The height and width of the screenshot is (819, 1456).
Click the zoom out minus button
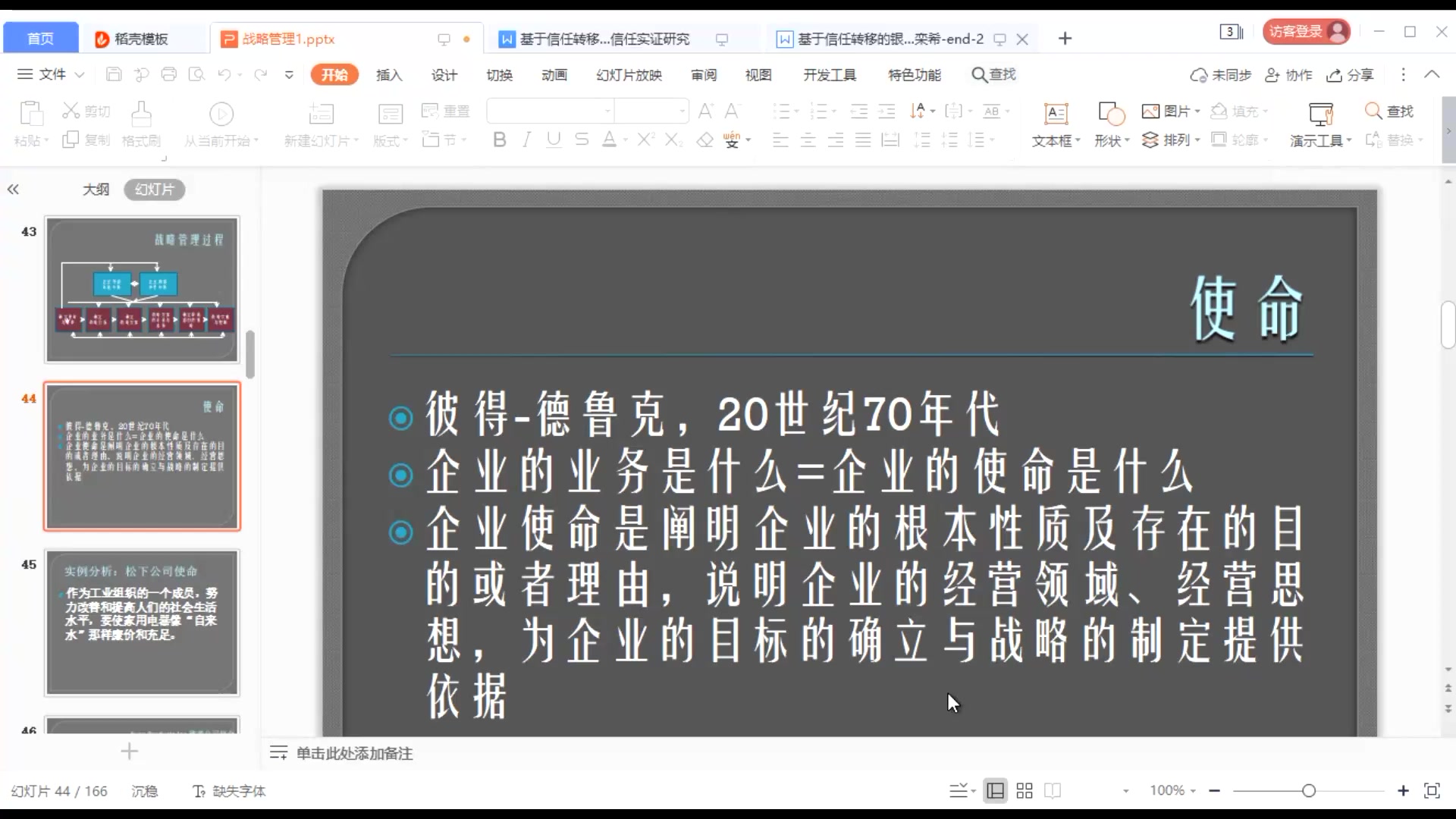(1215, 791)
